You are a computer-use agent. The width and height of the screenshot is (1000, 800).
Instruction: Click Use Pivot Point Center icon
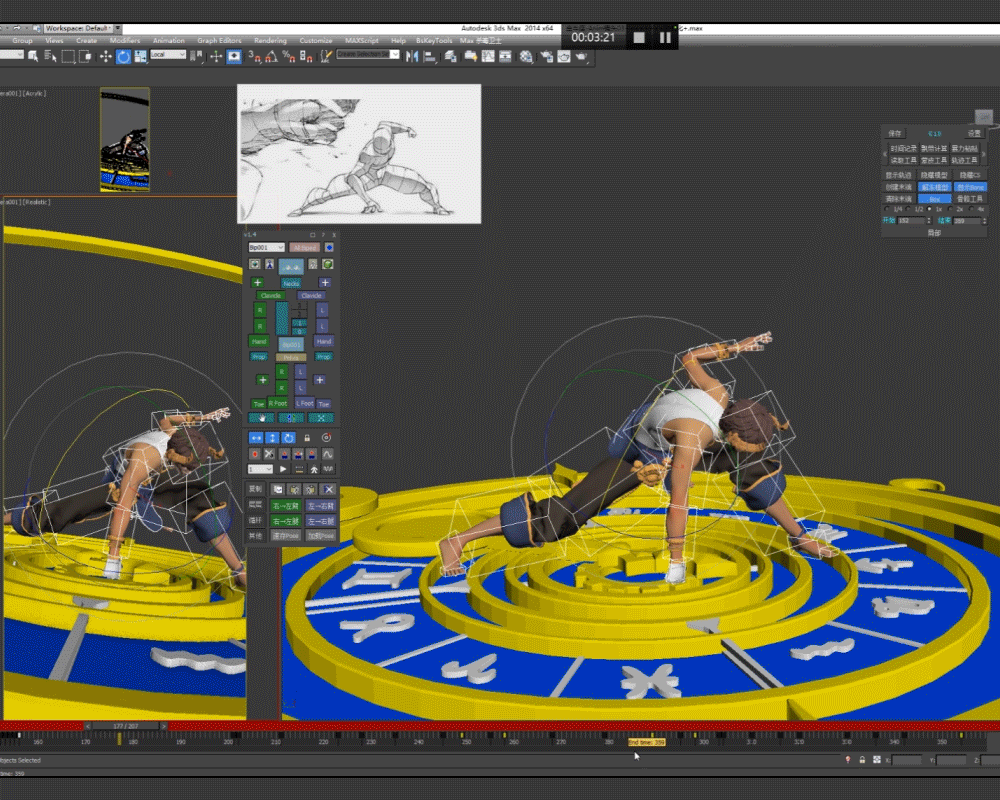[198, 56]
